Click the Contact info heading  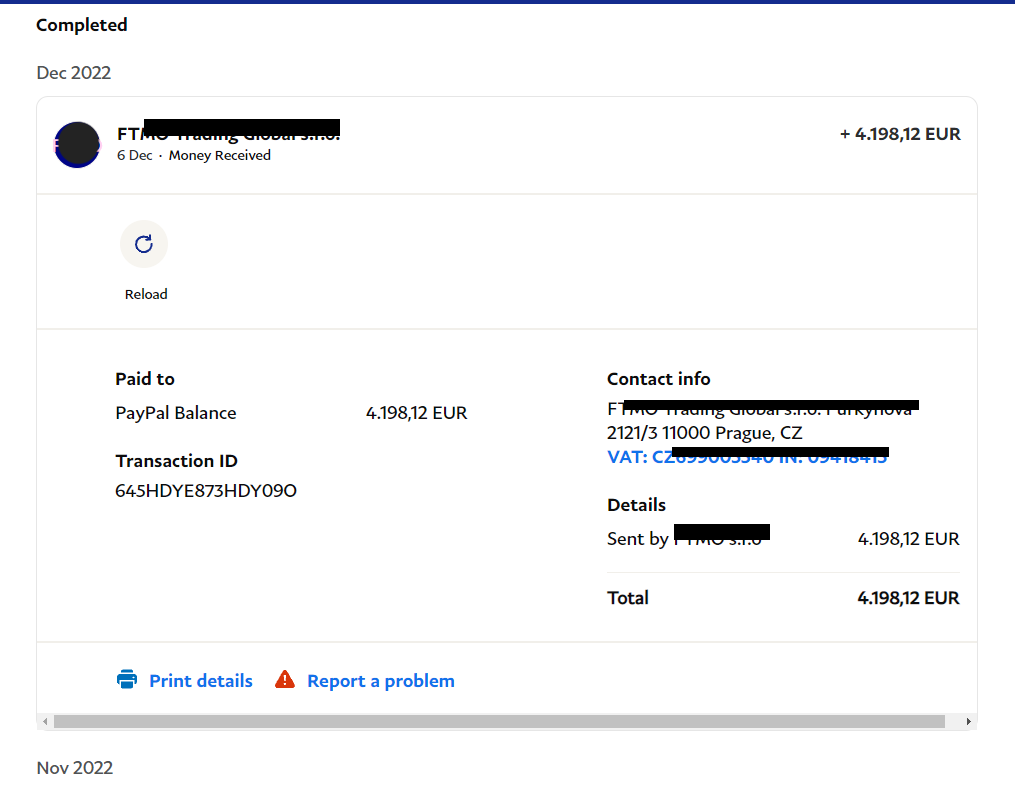coord(658,379)
